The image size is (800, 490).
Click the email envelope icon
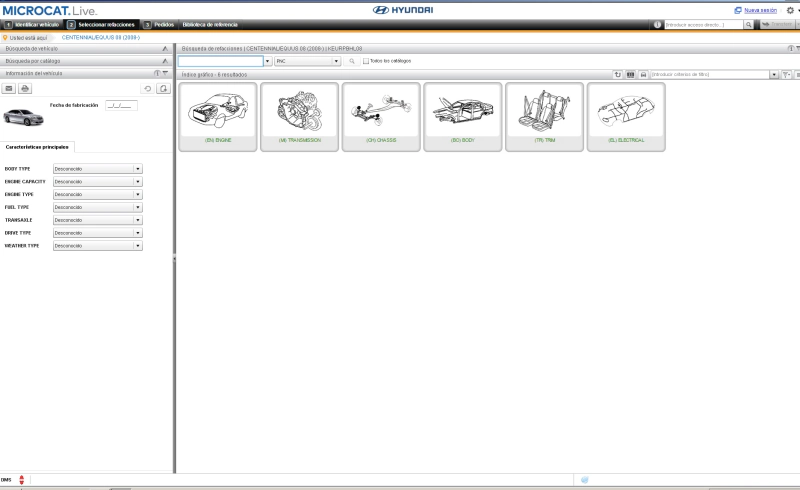[x=10, y=88]
